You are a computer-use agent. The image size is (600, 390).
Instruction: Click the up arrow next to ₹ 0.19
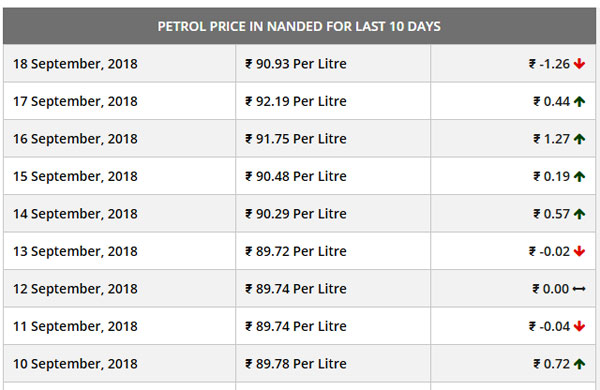click(579, 176)
